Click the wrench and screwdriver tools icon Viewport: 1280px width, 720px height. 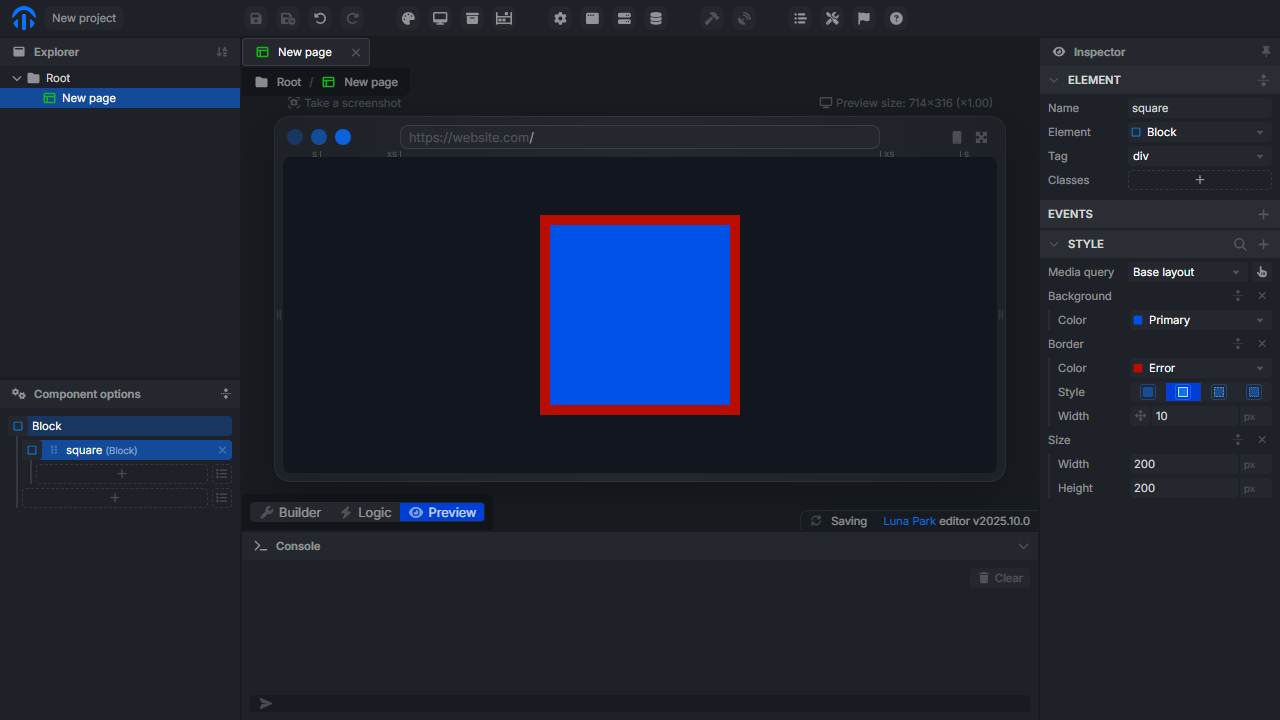[832, 18]
